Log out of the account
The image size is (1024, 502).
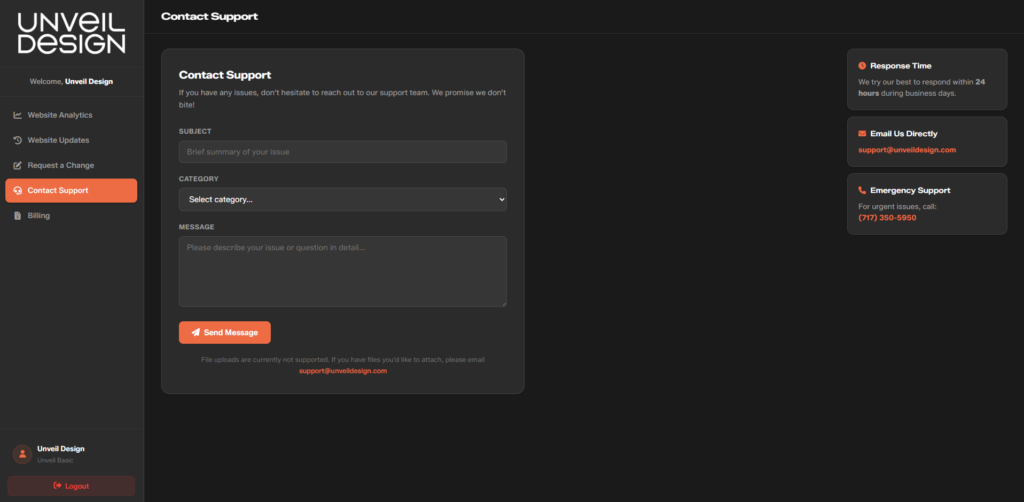point(71,486)
